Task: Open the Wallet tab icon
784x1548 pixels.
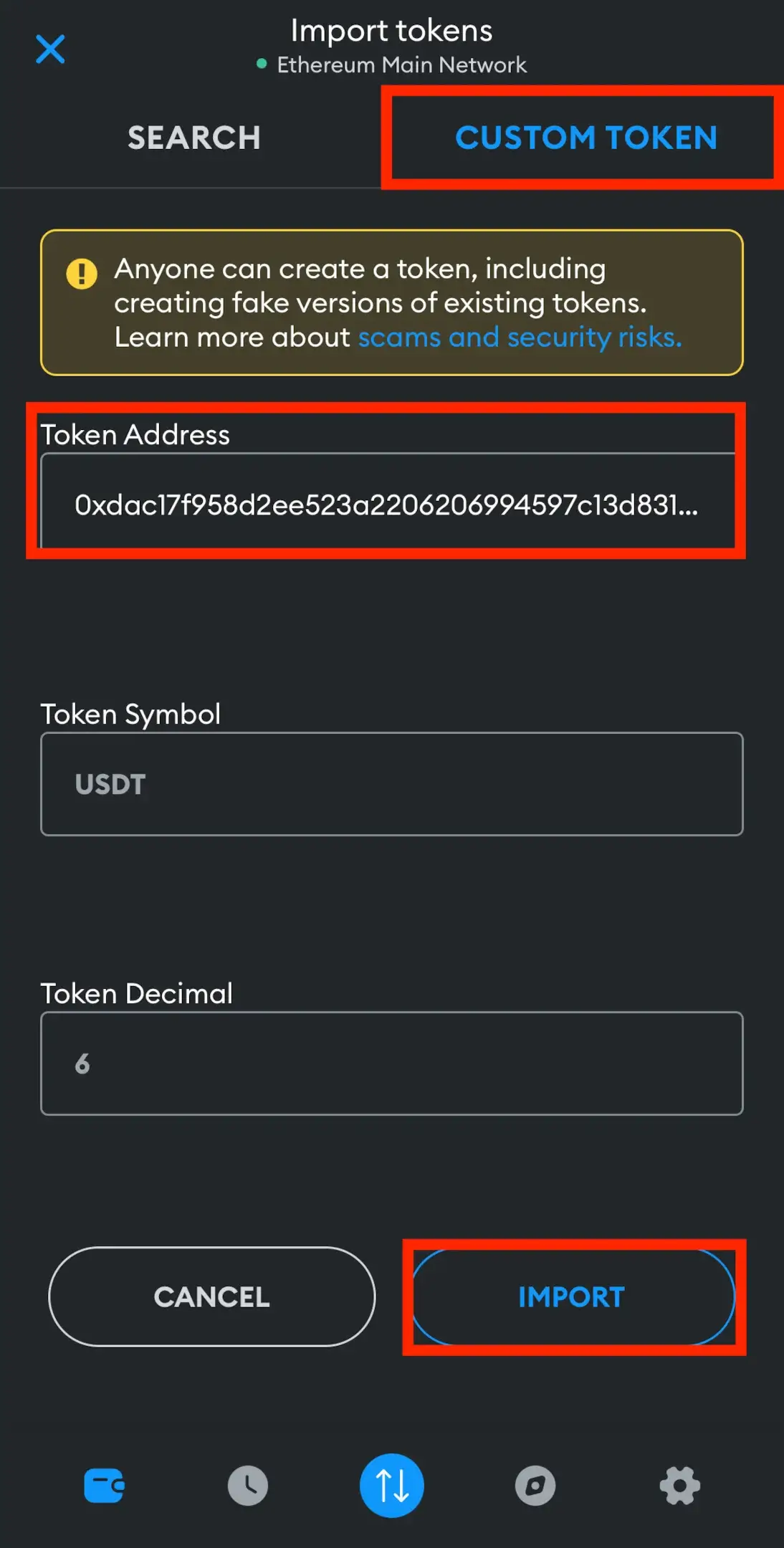Action: pyautogui.click(x=105, y=1486)
